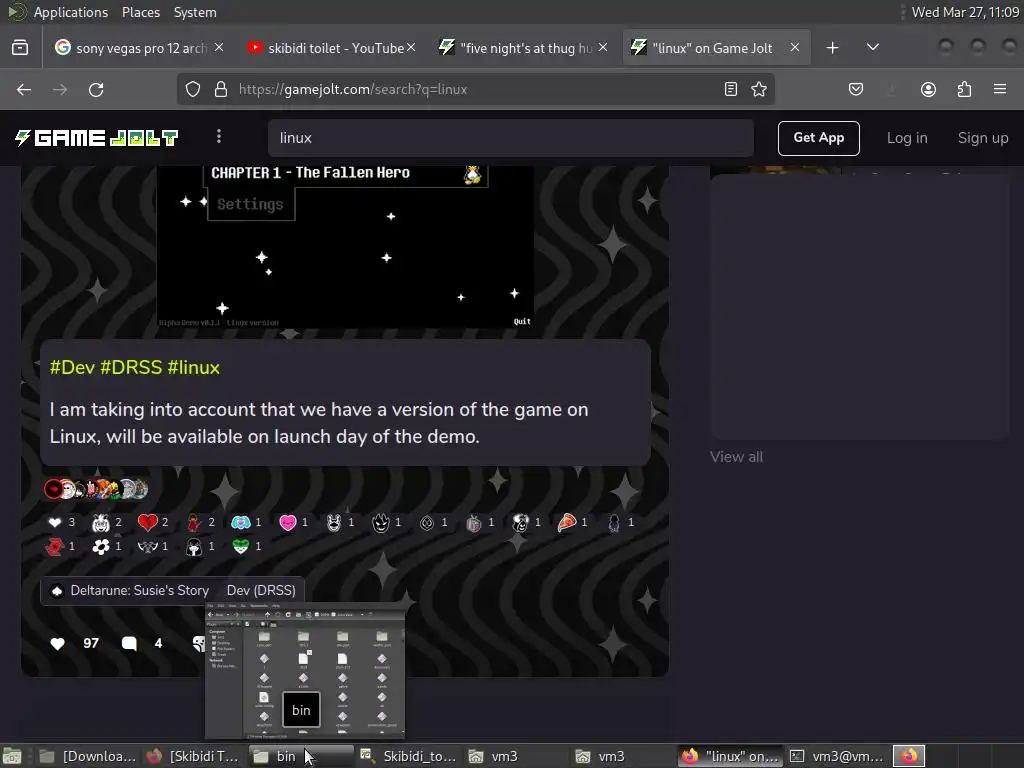This screenshot has width=1024, height=768.
Task: Click the #DRSS hashtag
Action: pos(131,367)
